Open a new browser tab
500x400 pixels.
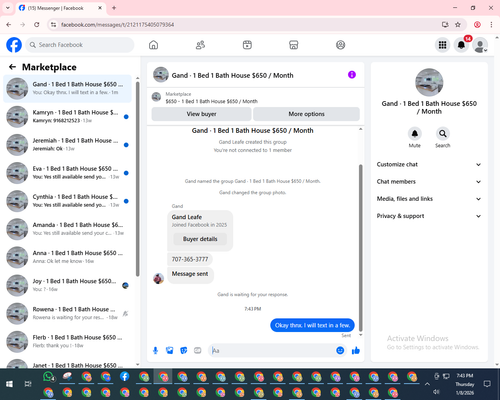coord(114,8)
